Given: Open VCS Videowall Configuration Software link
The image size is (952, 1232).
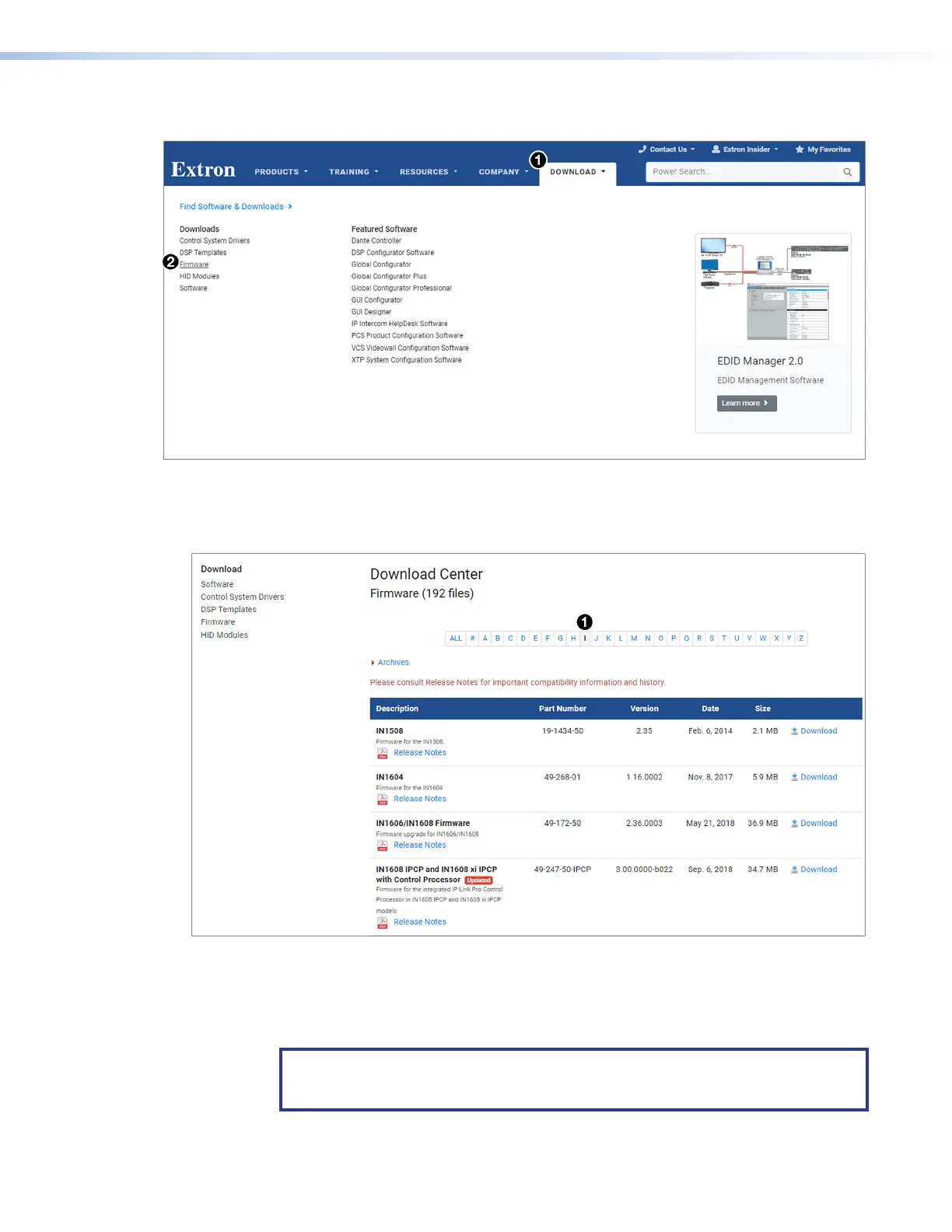Looking at the screenshot, I should (409, 348).
